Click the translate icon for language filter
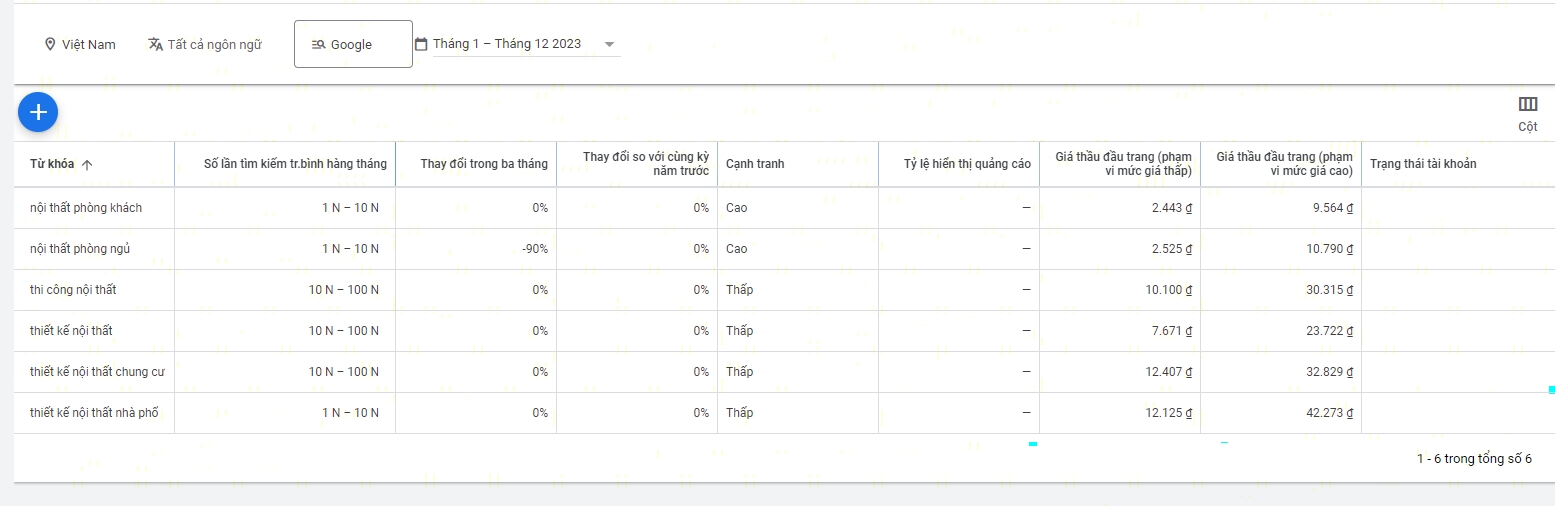1555x506 pixels. 155,44
